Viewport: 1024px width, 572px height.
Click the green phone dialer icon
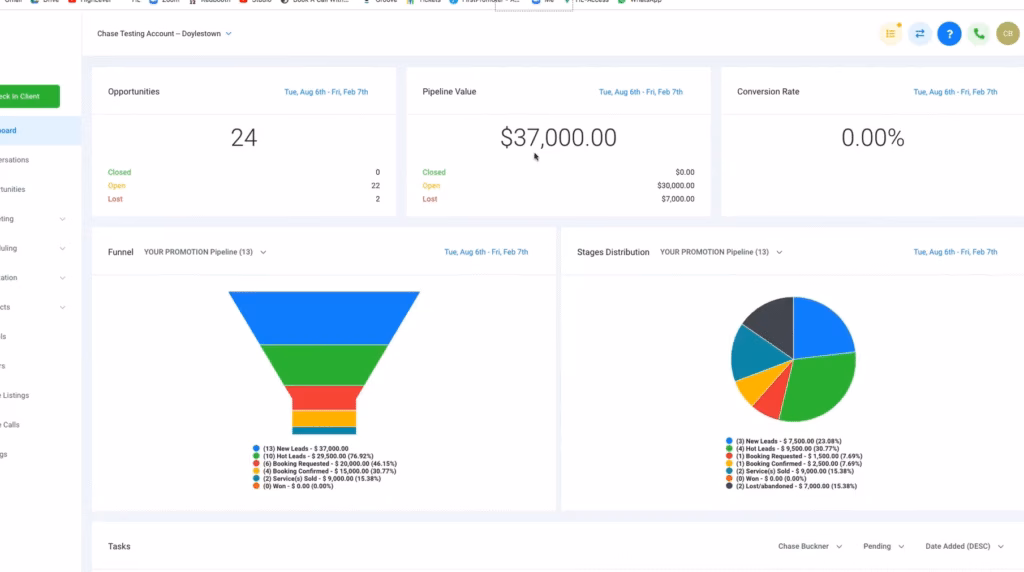click(x=979, y=33)
